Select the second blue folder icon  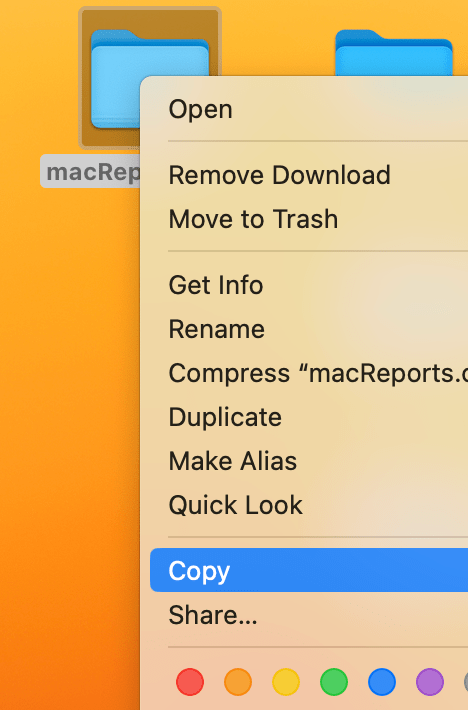pos(394,53)
